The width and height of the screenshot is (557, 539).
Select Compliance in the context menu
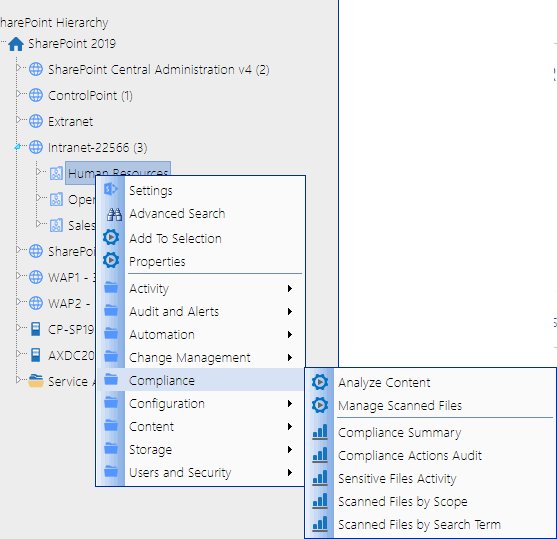coord(201,380)
